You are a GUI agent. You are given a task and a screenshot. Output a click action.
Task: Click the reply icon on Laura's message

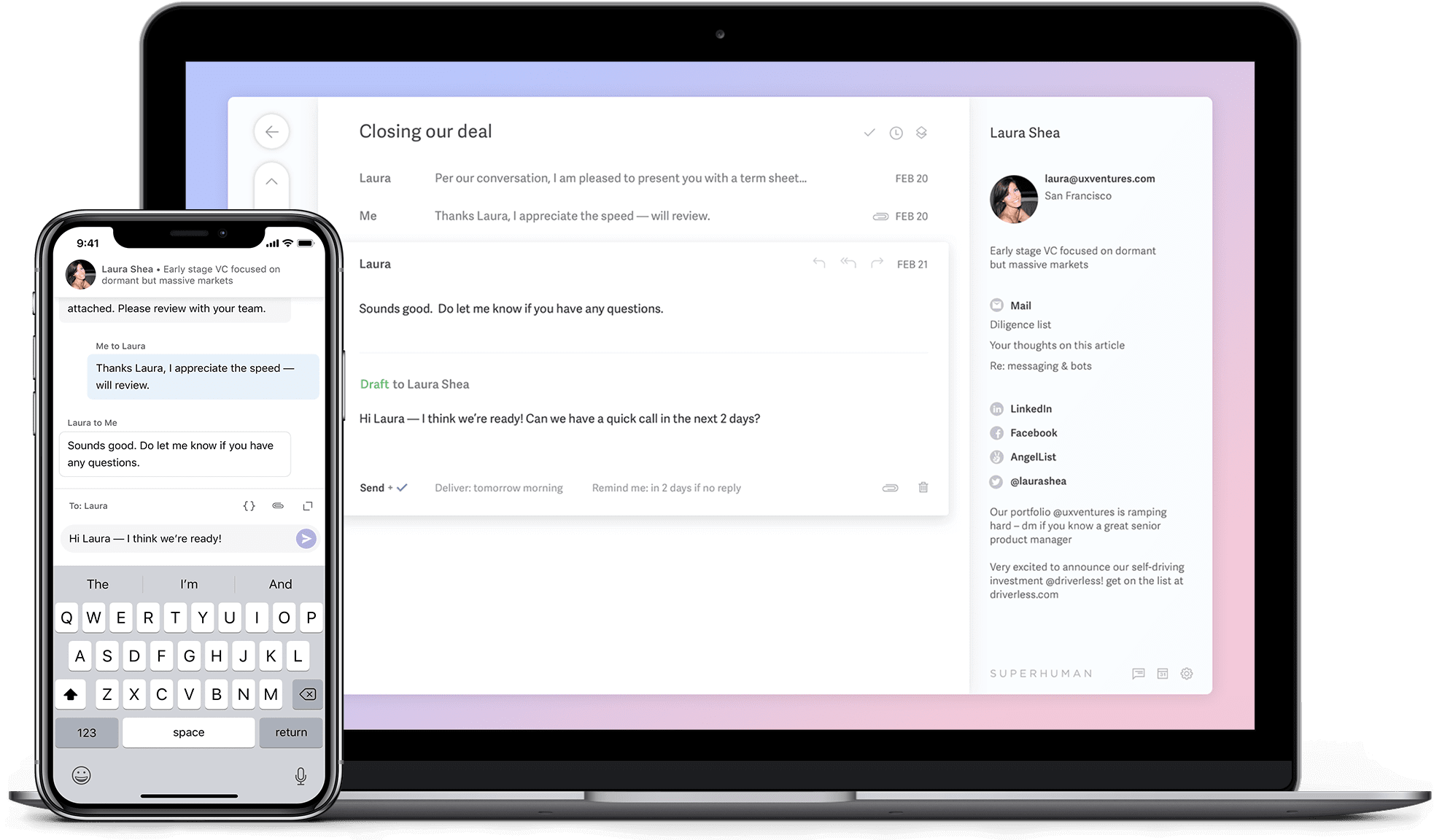(818, 263)
